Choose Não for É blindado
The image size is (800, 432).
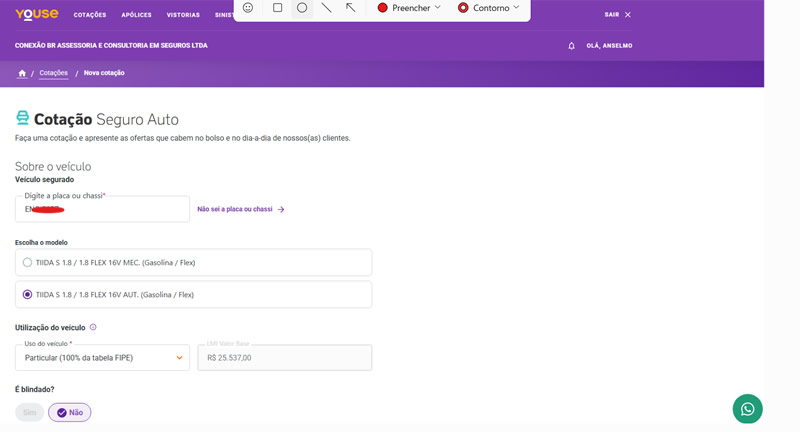[70, 413]
